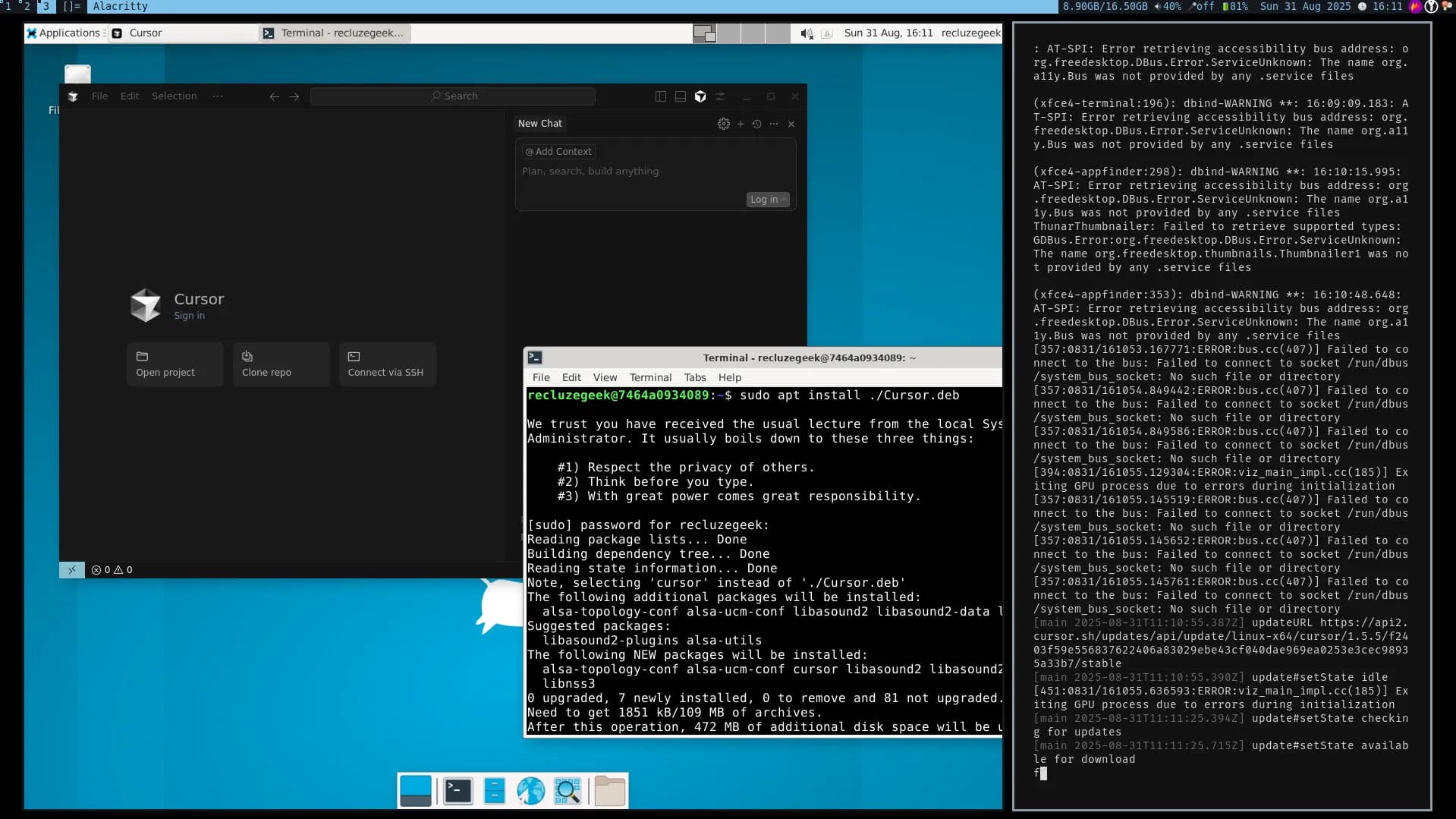The width and height of the screenshot is (1456, 819).
Task: Click the Search bar in Cursor
Action: tap(453, 96)
